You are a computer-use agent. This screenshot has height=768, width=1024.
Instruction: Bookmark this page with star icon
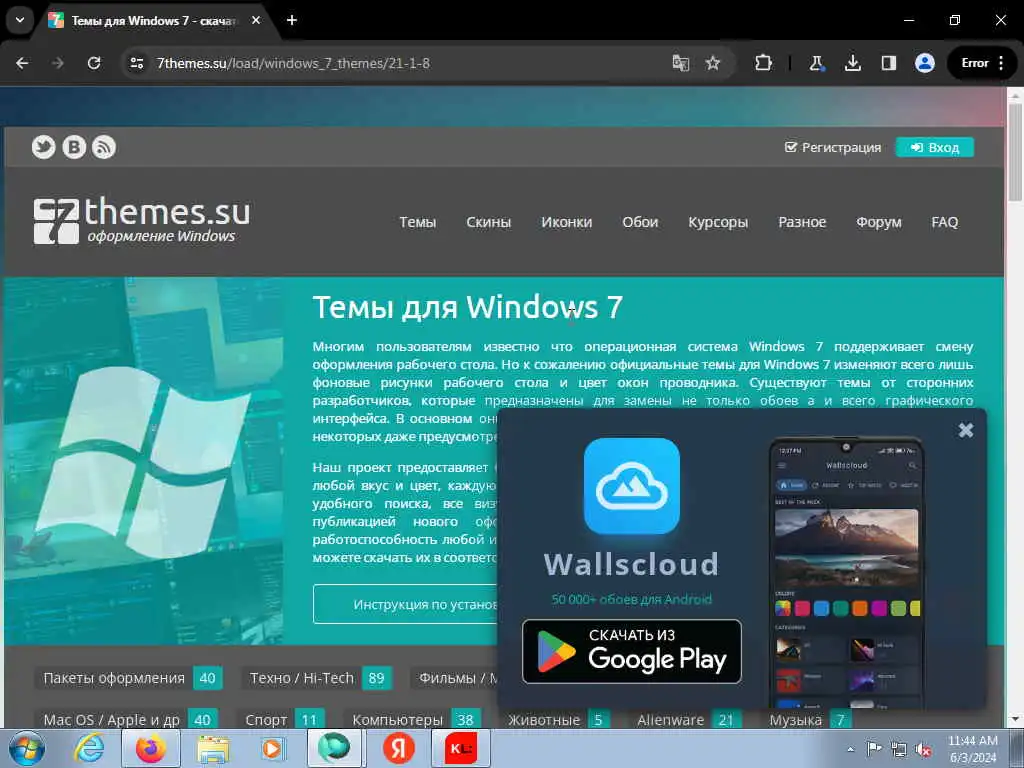pos(712,63)
